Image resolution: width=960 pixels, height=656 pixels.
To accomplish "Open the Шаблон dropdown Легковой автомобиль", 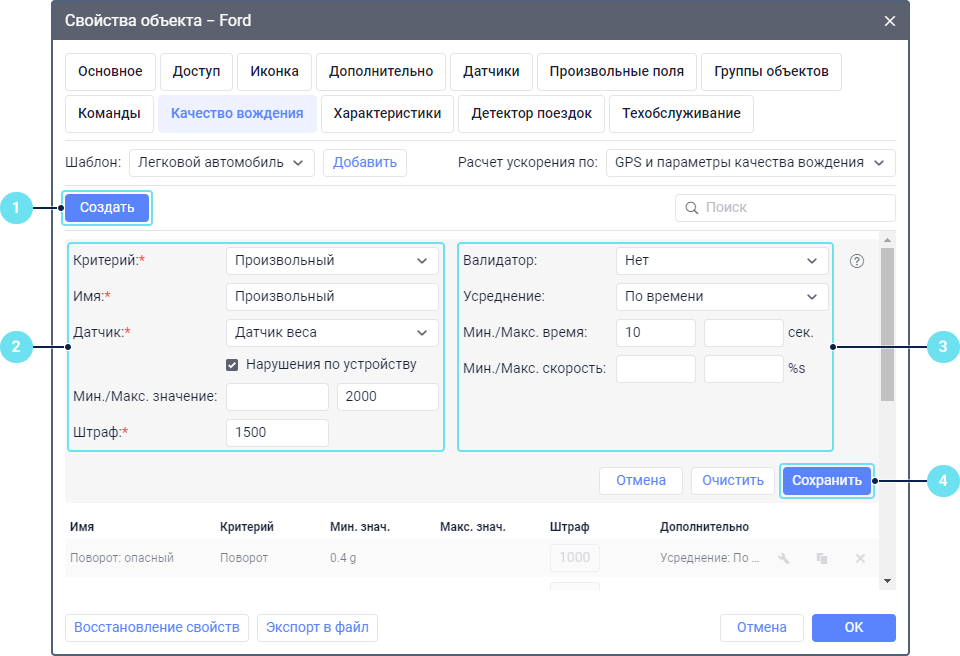I will (x=222, y=163).
